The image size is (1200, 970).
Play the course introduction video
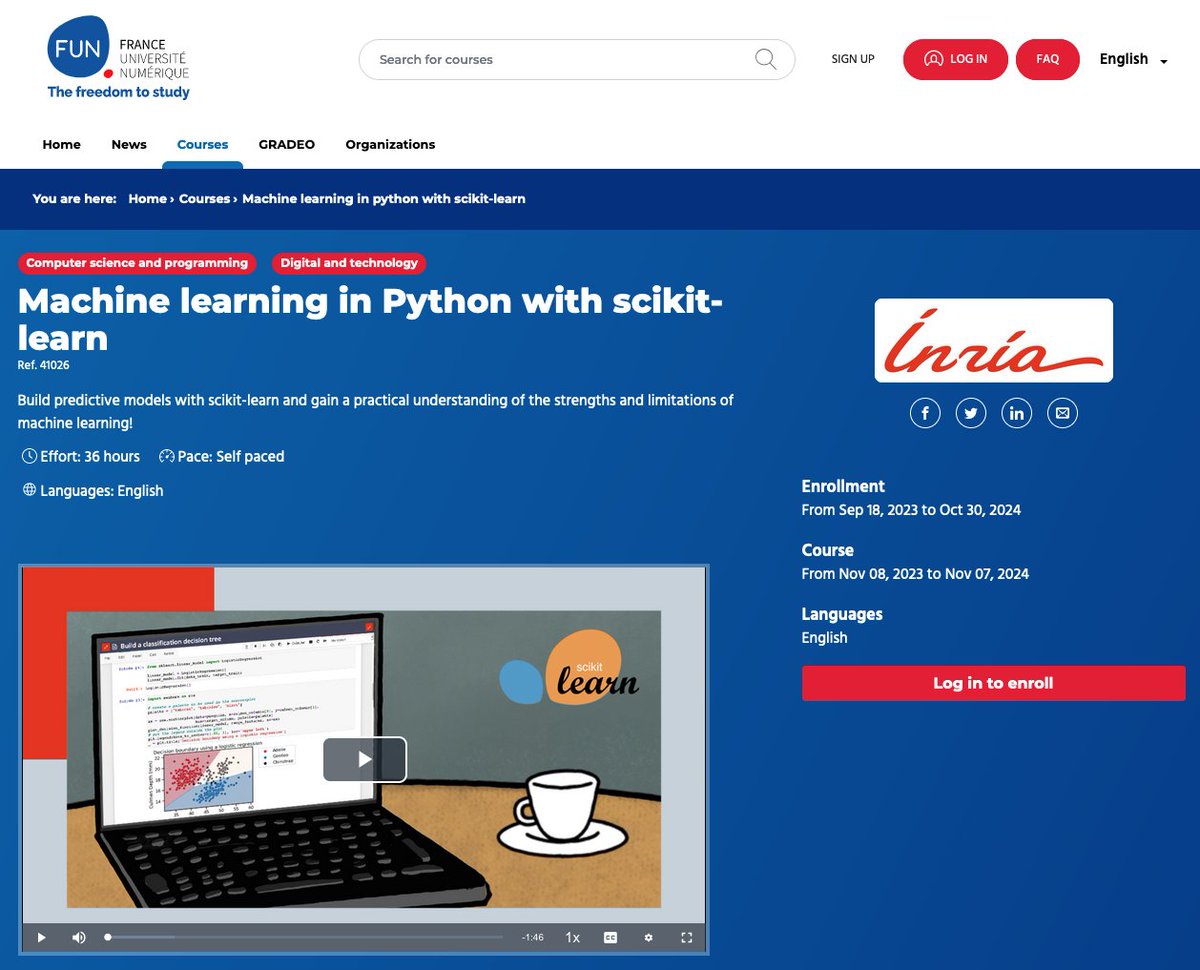(364, 759)
